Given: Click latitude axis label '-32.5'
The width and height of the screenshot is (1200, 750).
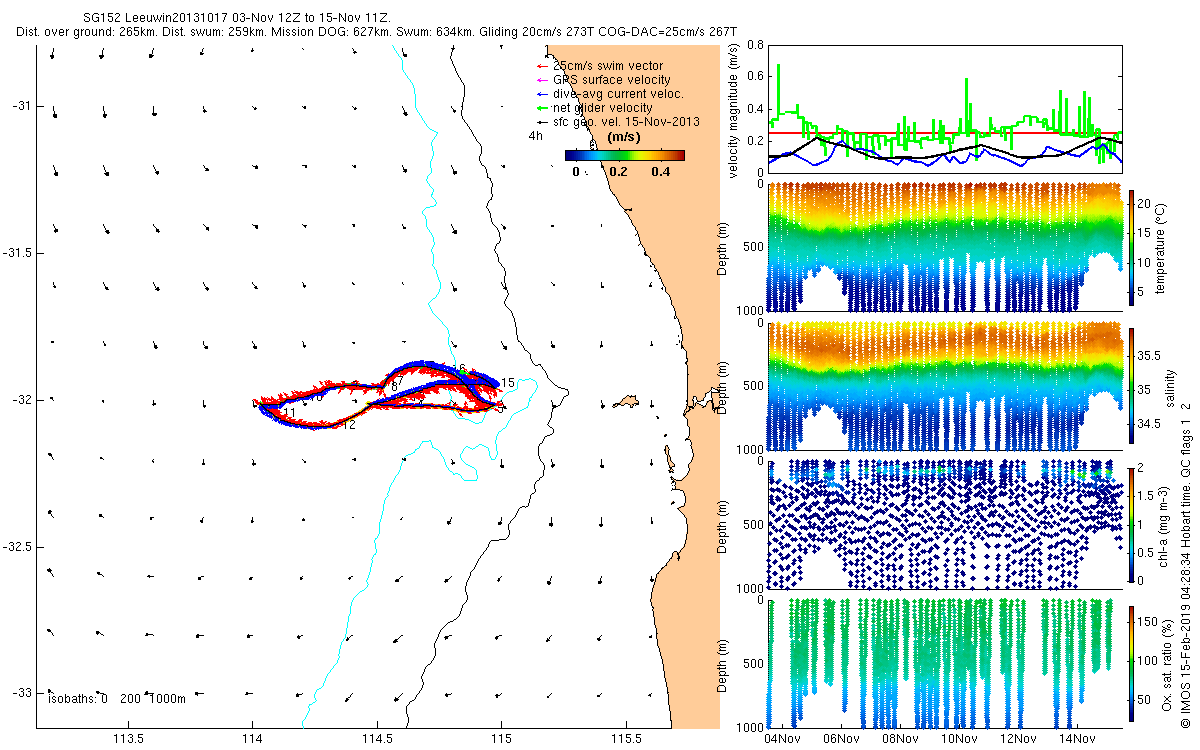Looking at the screenshot, I should 17,547.
